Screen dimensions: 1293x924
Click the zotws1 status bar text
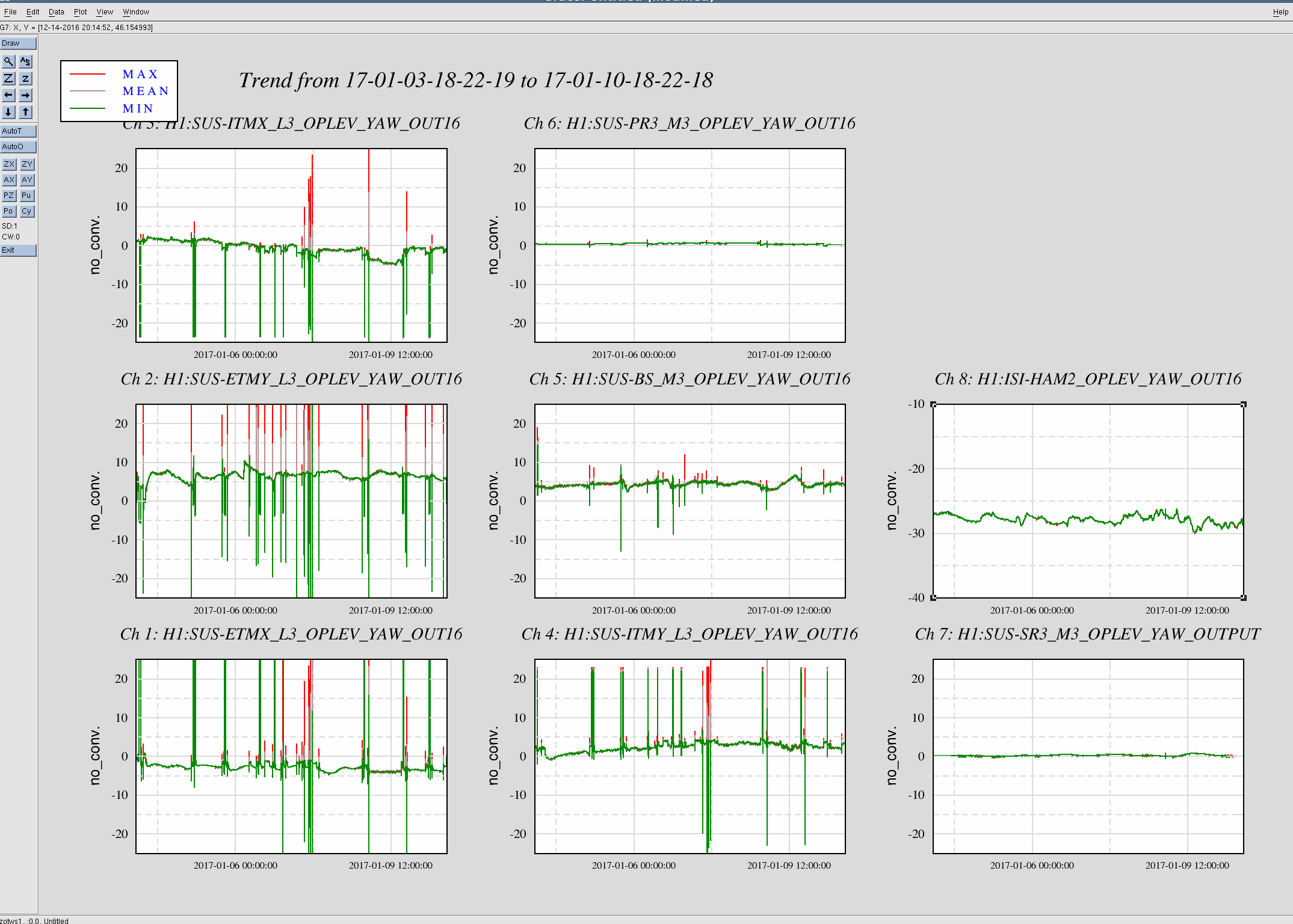(x=34, y=920)
